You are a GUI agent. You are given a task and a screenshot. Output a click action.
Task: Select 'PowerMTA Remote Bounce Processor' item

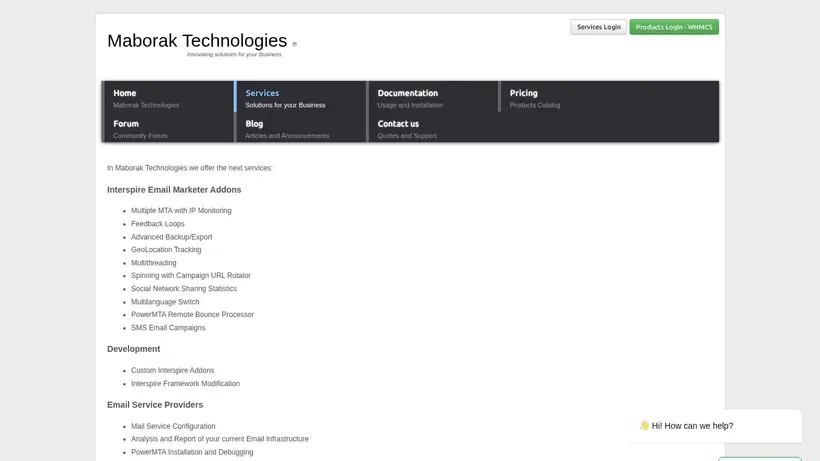(x=192, y=315)
